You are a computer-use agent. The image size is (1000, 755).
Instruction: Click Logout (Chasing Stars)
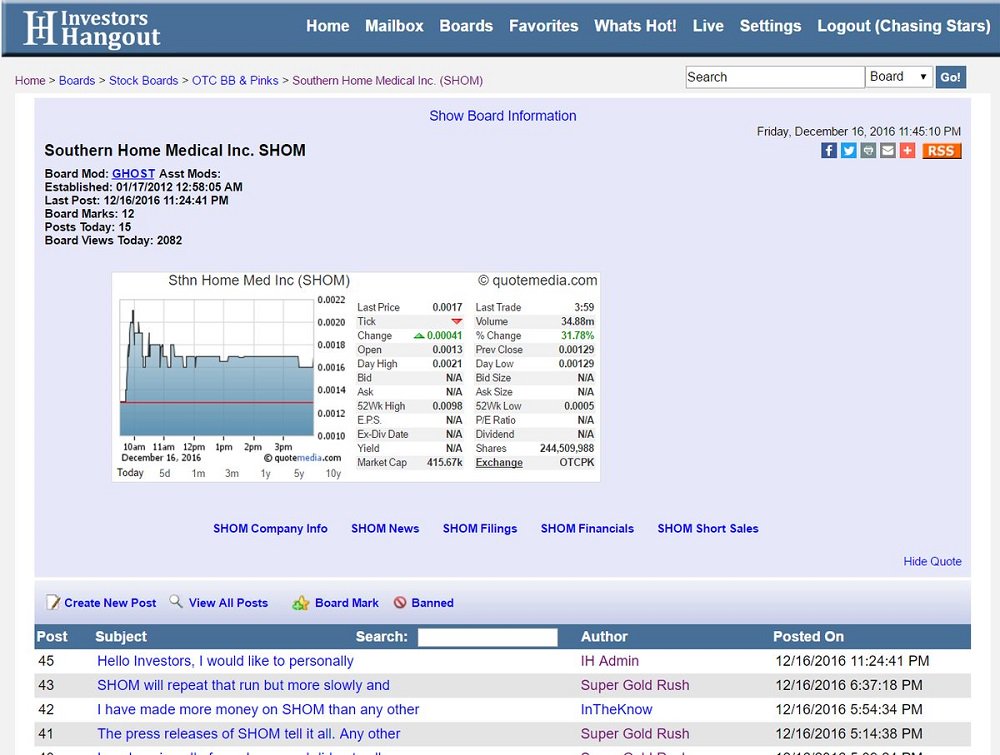(904, 26)
